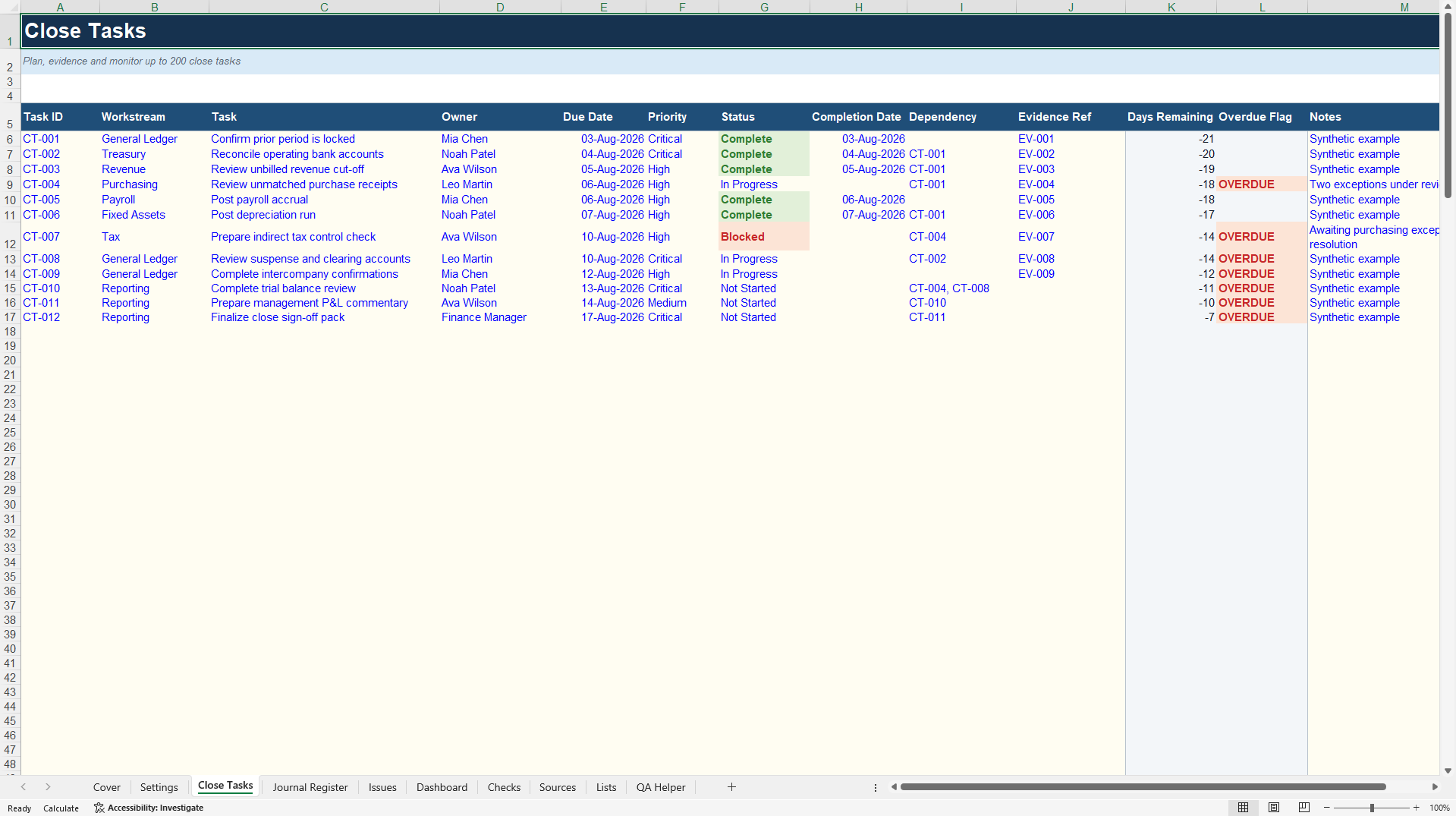The height and width of the screenshot is (816, 1456).
Task: Click the Days Remaining header cell
Action: click(x=1171, y=117)
